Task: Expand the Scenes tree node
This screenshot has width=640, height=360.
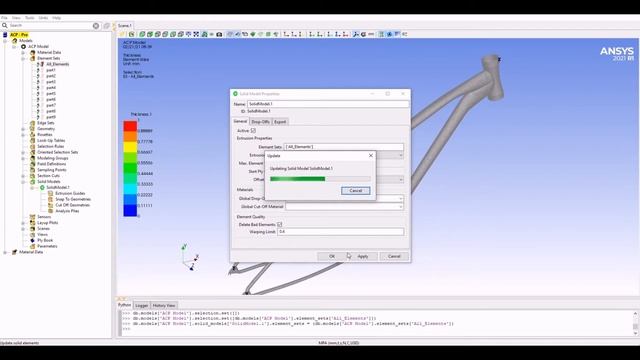Action: (x=23, y=229)
